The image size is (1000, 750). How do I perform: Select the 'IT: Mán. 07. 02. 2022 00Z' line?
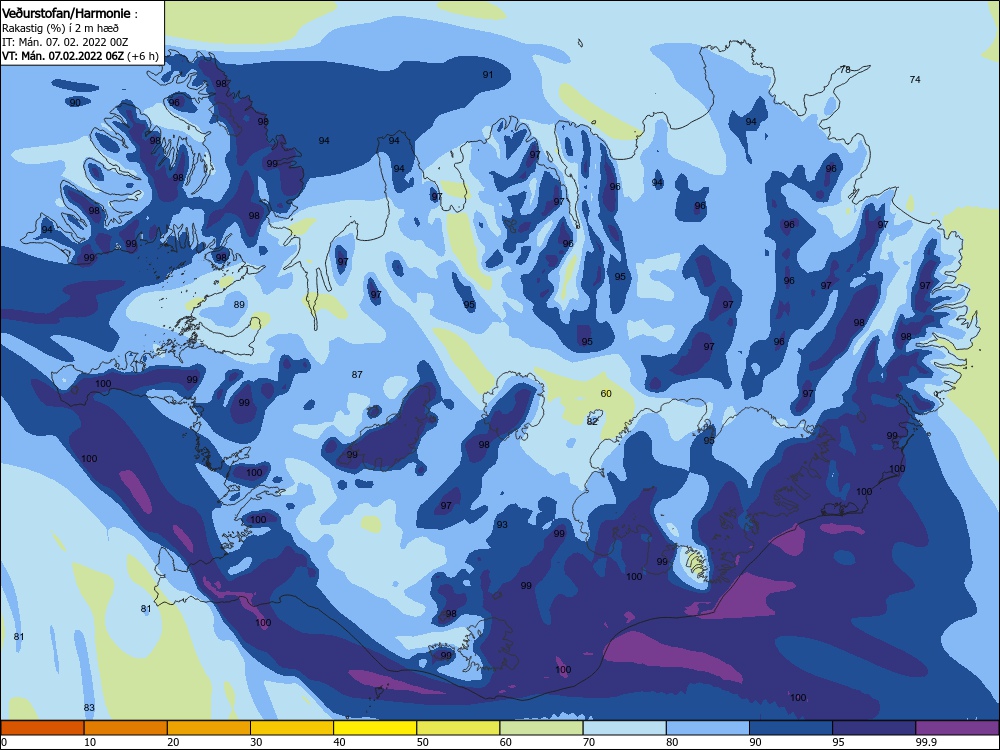(x=65, y=42)
